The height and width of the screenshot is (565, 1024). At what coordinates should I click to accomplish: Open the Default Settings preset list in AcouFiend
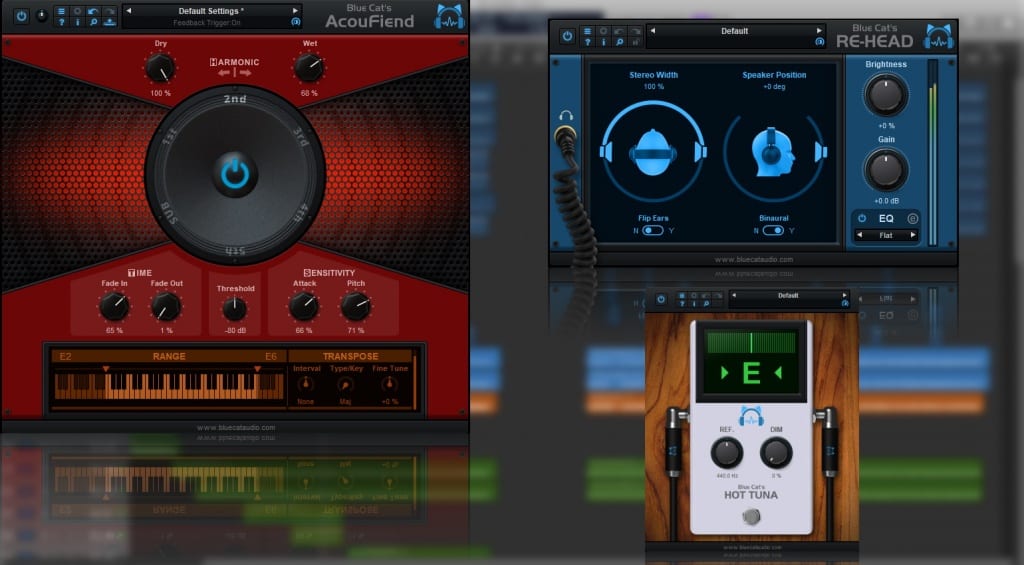coord(211,11)
